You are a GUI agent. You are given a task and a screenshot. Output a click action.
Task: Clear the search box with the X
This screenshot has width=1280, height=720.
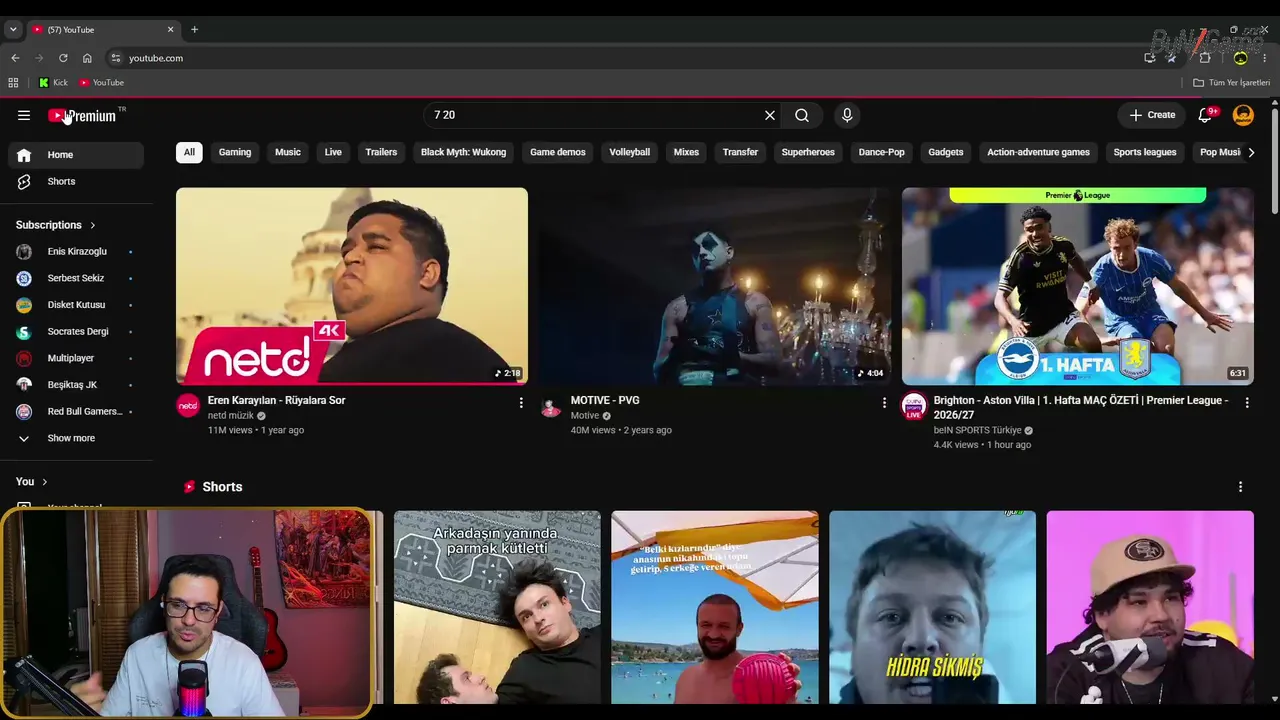coord(770,115)
